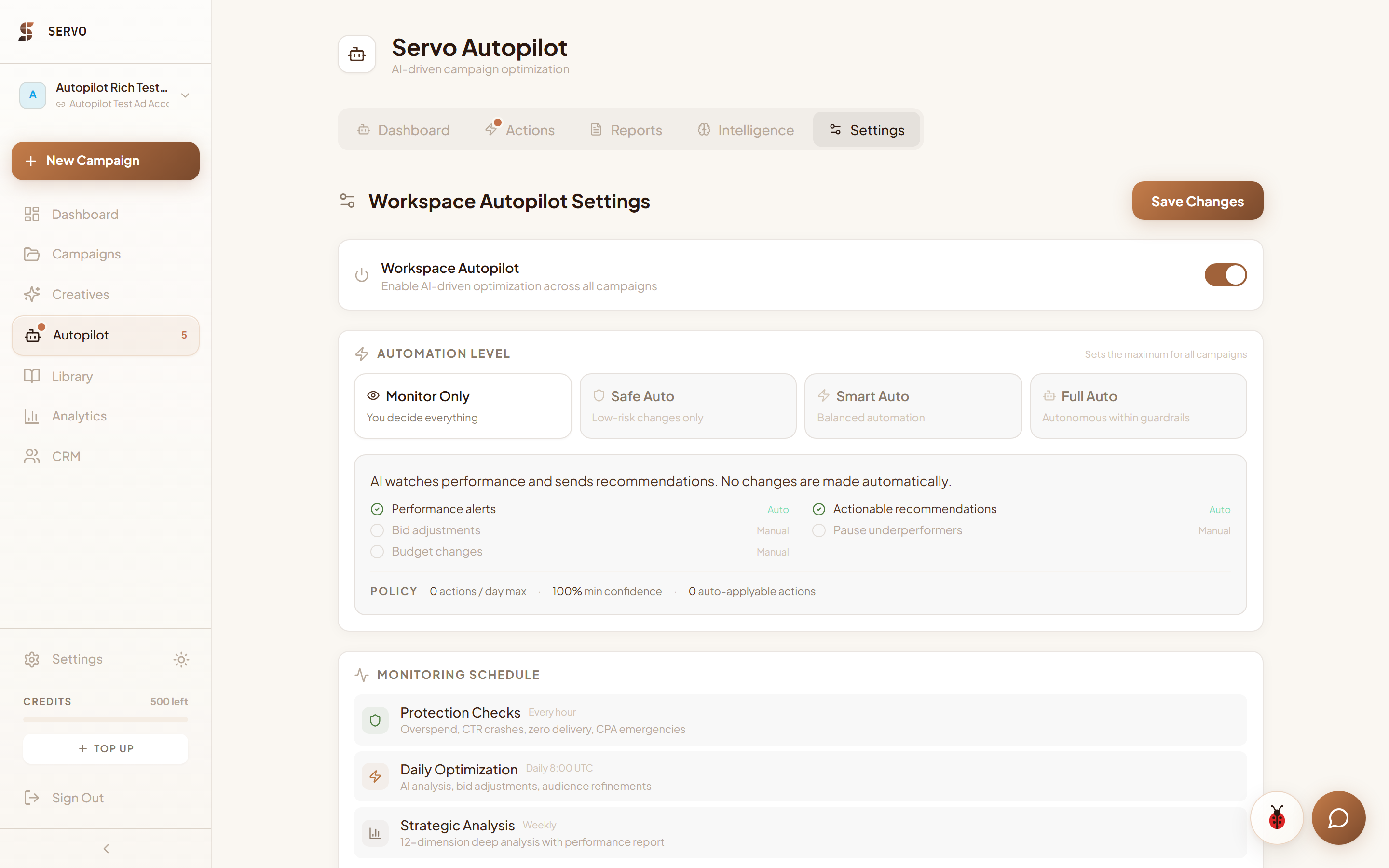Switch to the Dashboard tab
Image resolution: width=1389 pixels, height=868 pixels.
[403, 130]
